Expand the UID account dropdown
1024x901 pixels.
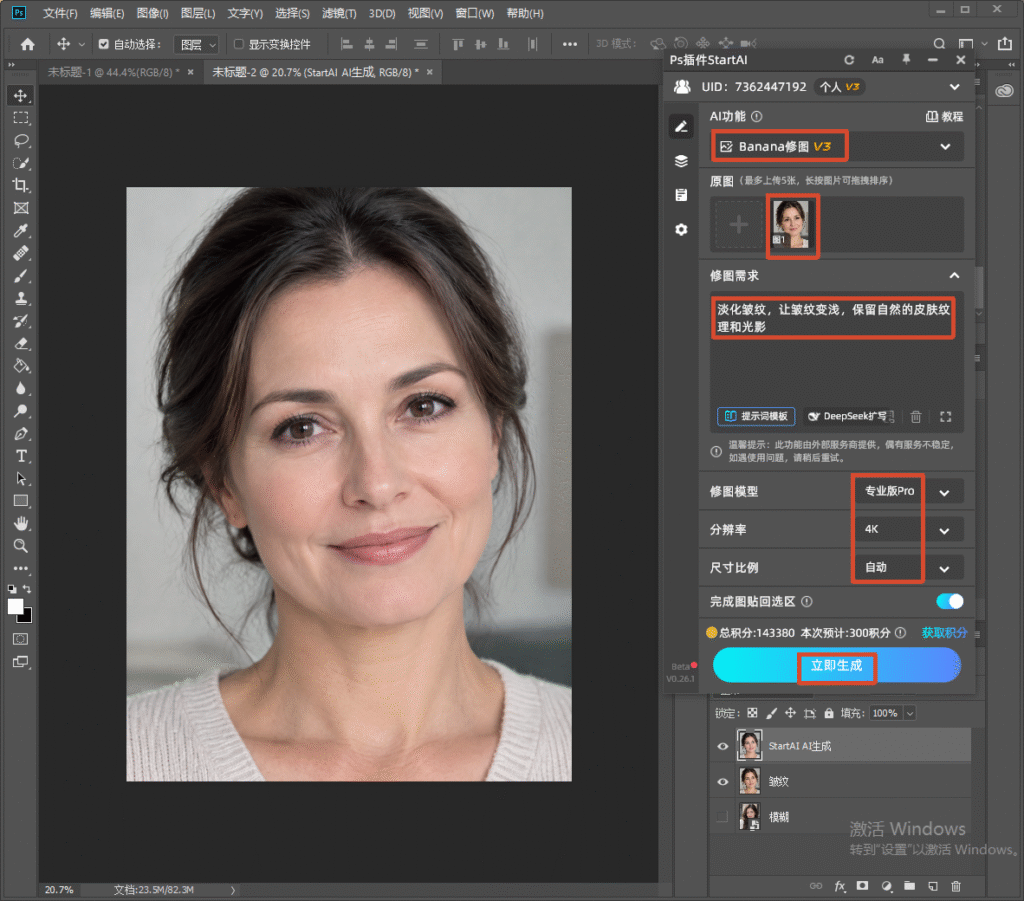click(x=954, y=87)
